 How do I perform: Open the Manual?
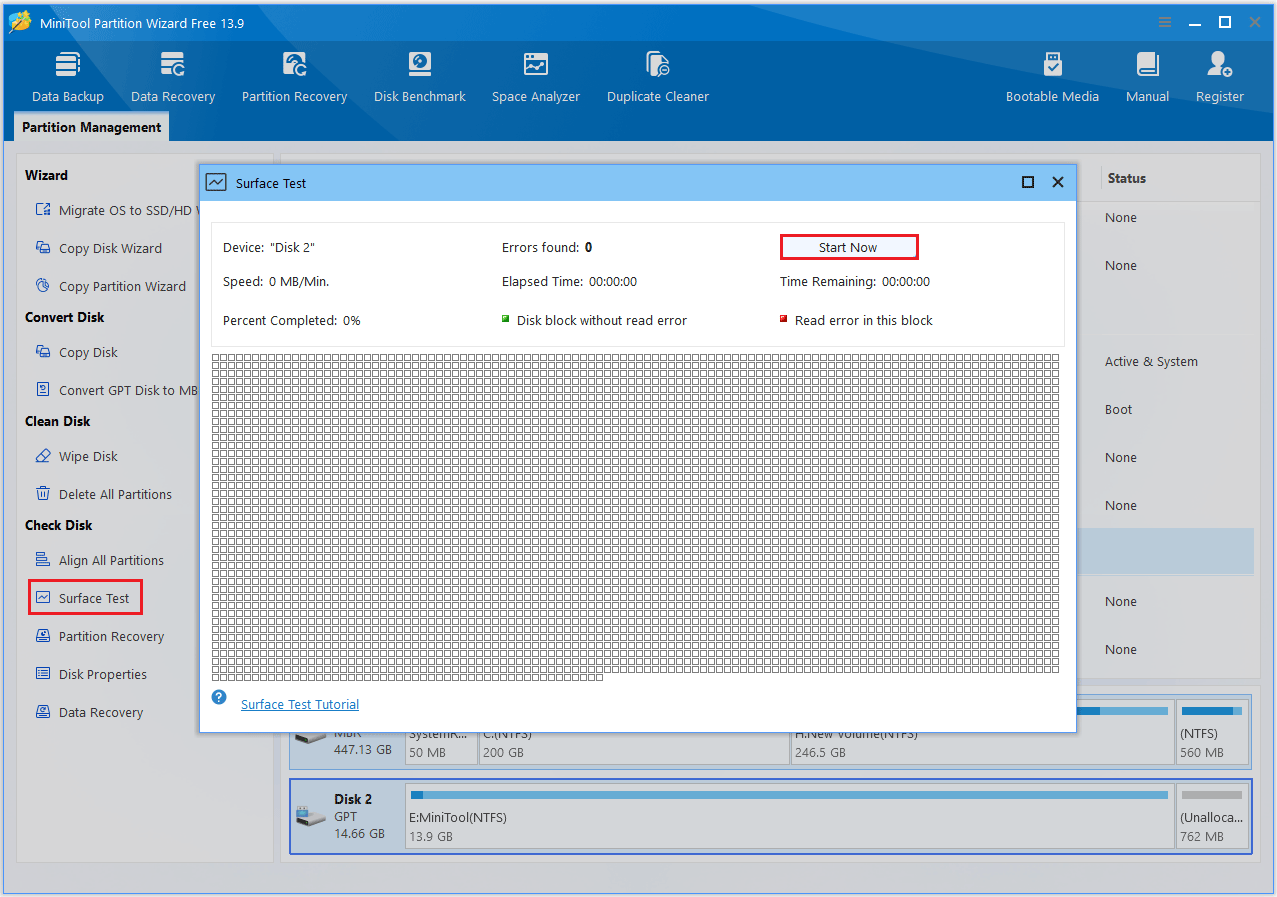[x=1147, y=77]
